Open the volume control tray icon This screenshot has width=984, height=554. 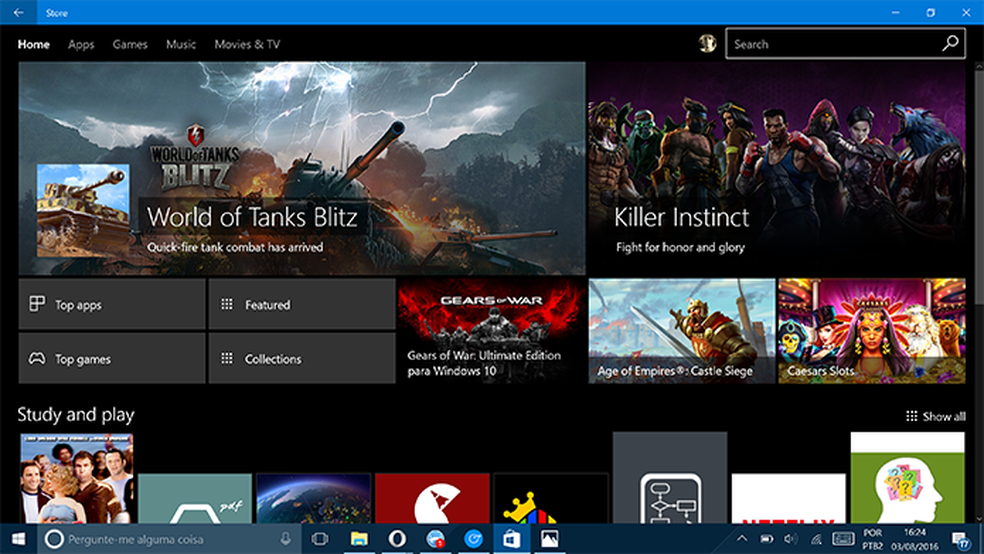[x=791, y=538]
